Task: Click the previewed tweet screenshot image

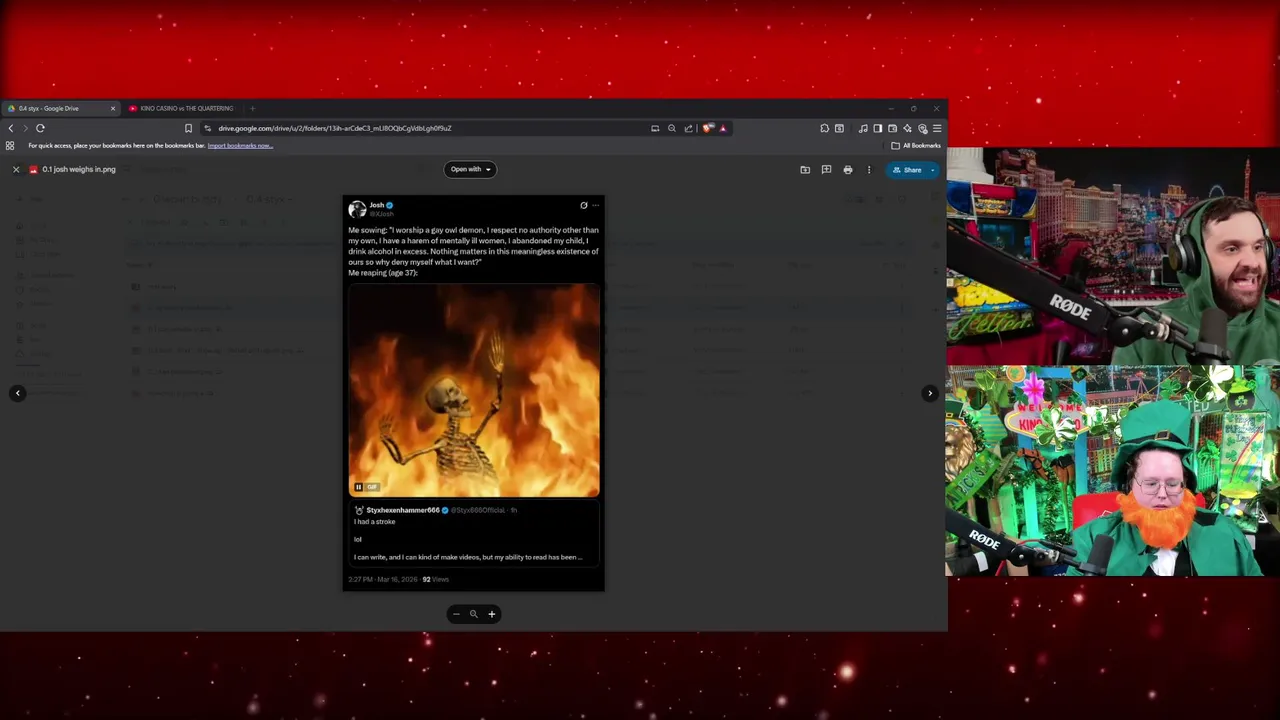Action: click(474, 393)
